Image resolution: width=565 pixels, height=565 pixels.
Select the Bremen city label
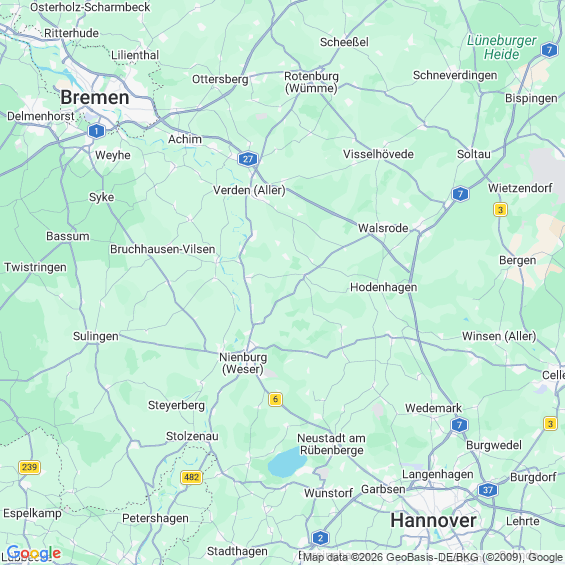[95, 97]
